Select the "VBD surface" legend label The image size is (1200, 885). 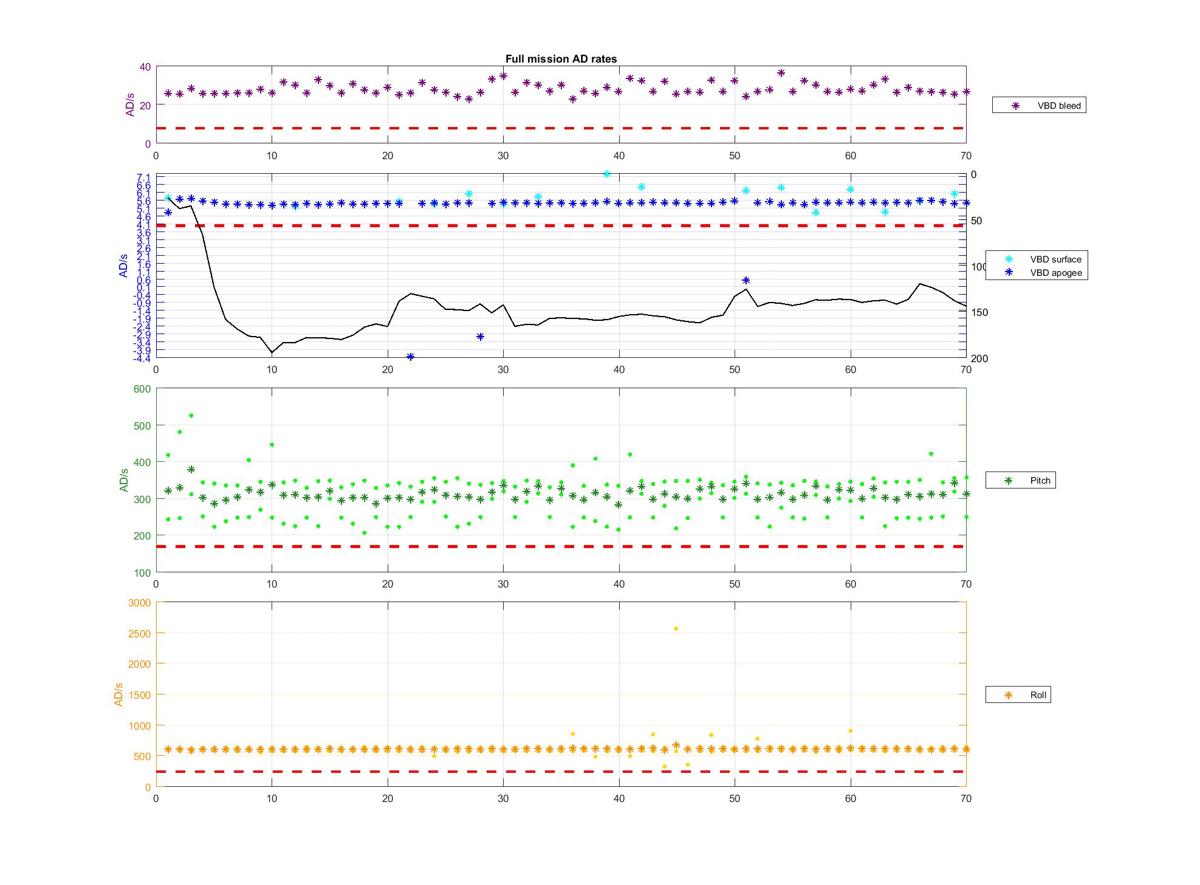pos(1056,259)
